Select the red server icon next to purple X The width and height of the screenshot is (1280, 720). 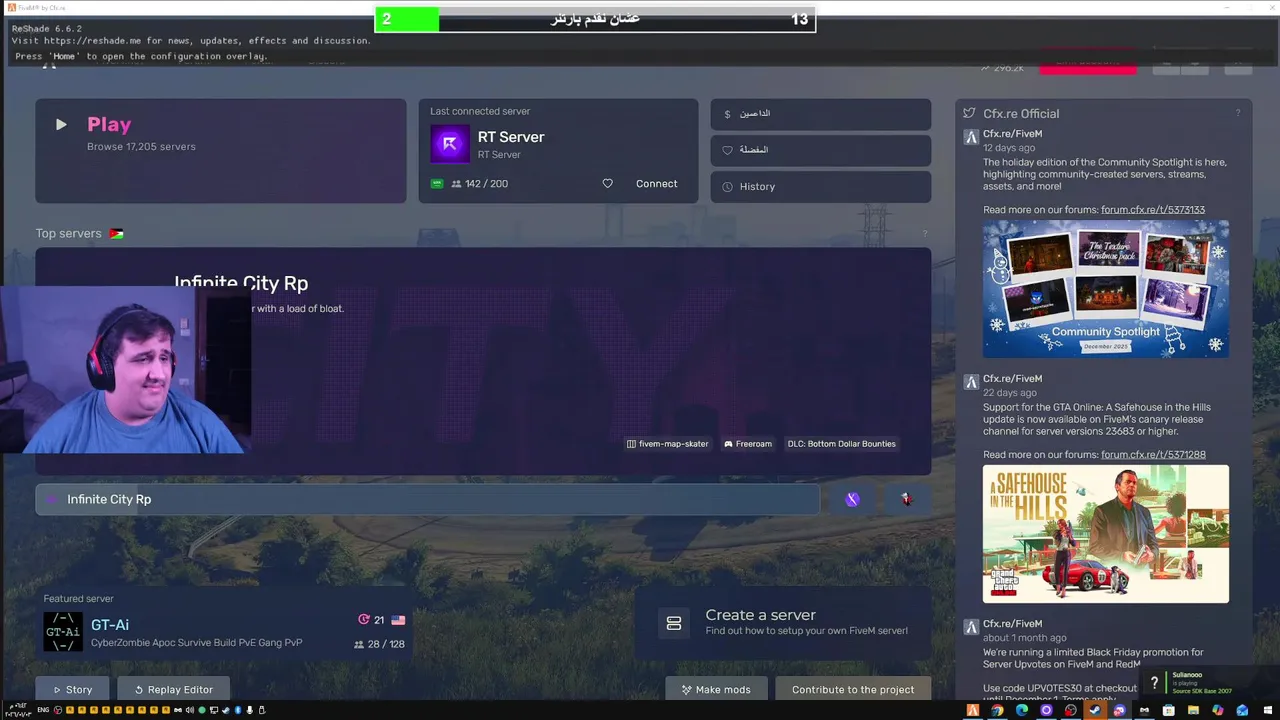[907, 499]
